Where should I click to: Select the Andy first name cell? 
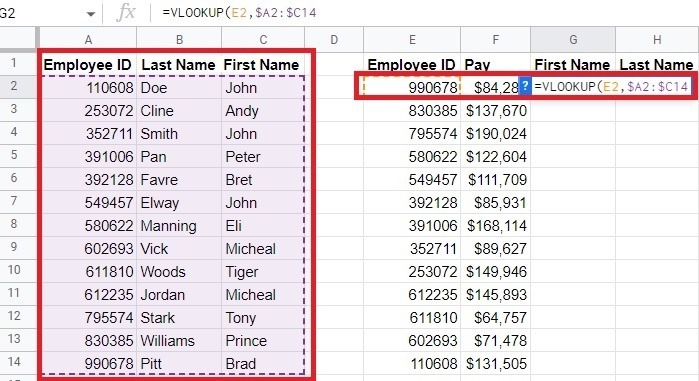tap(263, 111)
